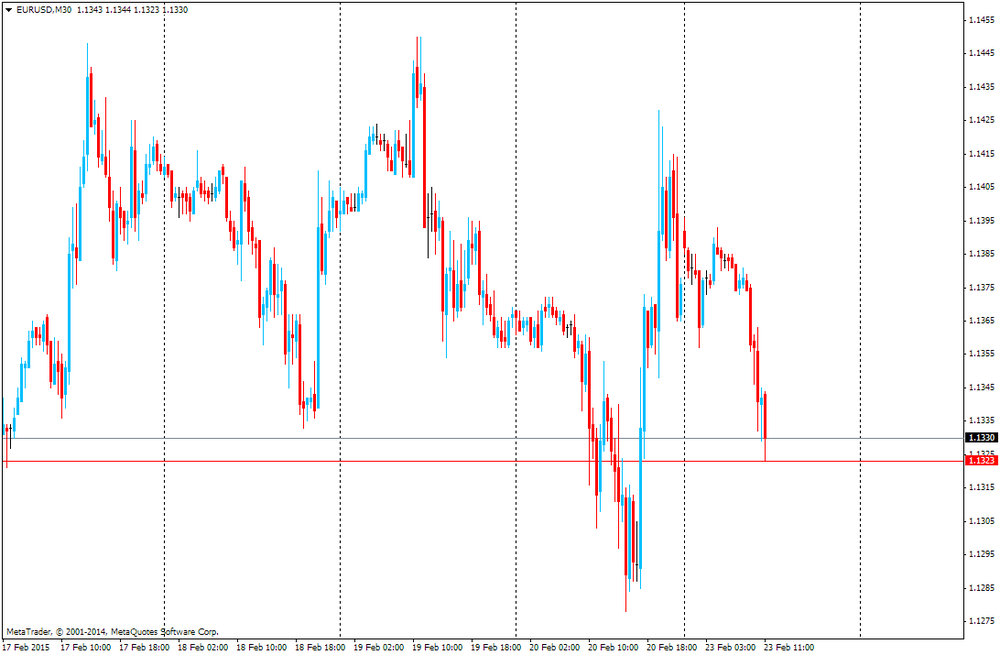Image resolution: width=1000 pixels, height=655 pixels.
Task: Click the red price label 1.1323
Action: pyautogui.click(x=982, y=460)
